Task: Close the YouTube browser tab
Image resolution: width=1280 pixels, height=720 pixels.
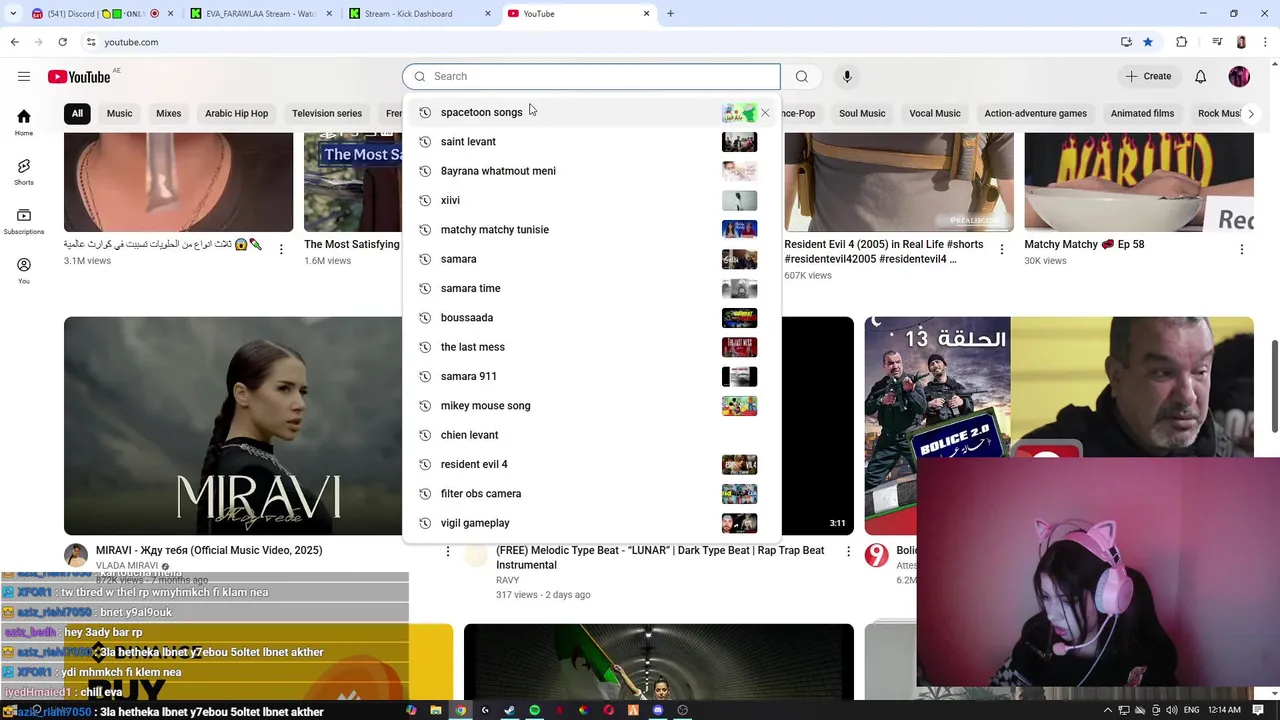Action: pos(646,14)
